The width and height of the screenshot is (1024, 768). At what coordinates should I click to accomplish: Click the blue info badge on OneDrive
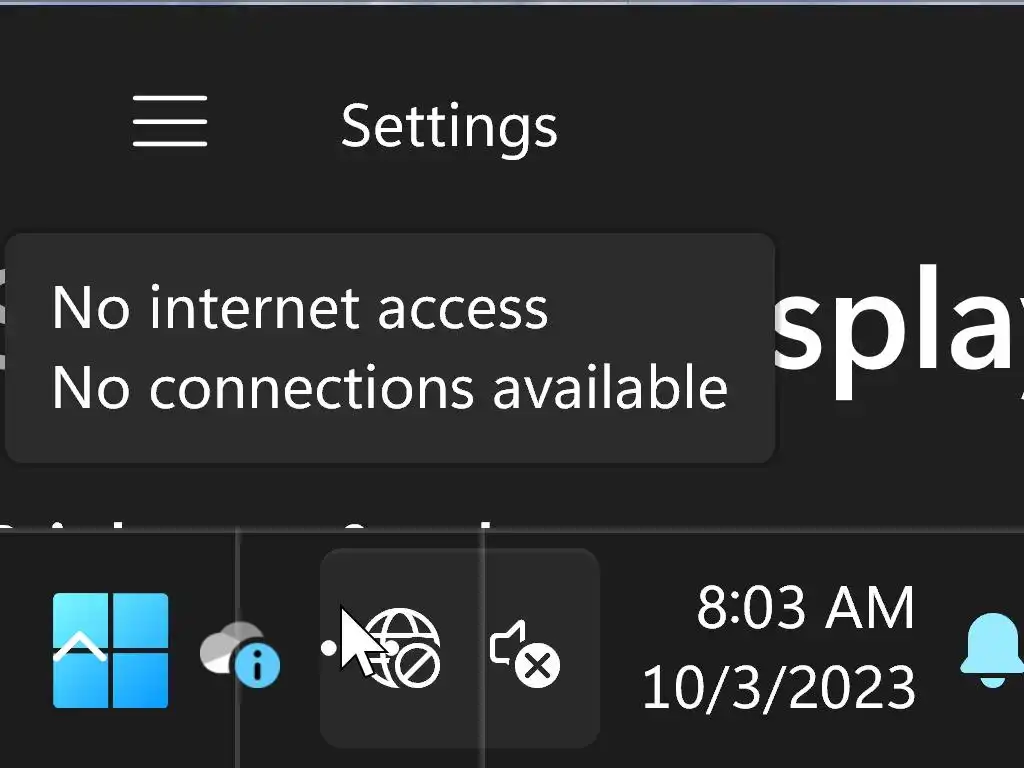258,666
